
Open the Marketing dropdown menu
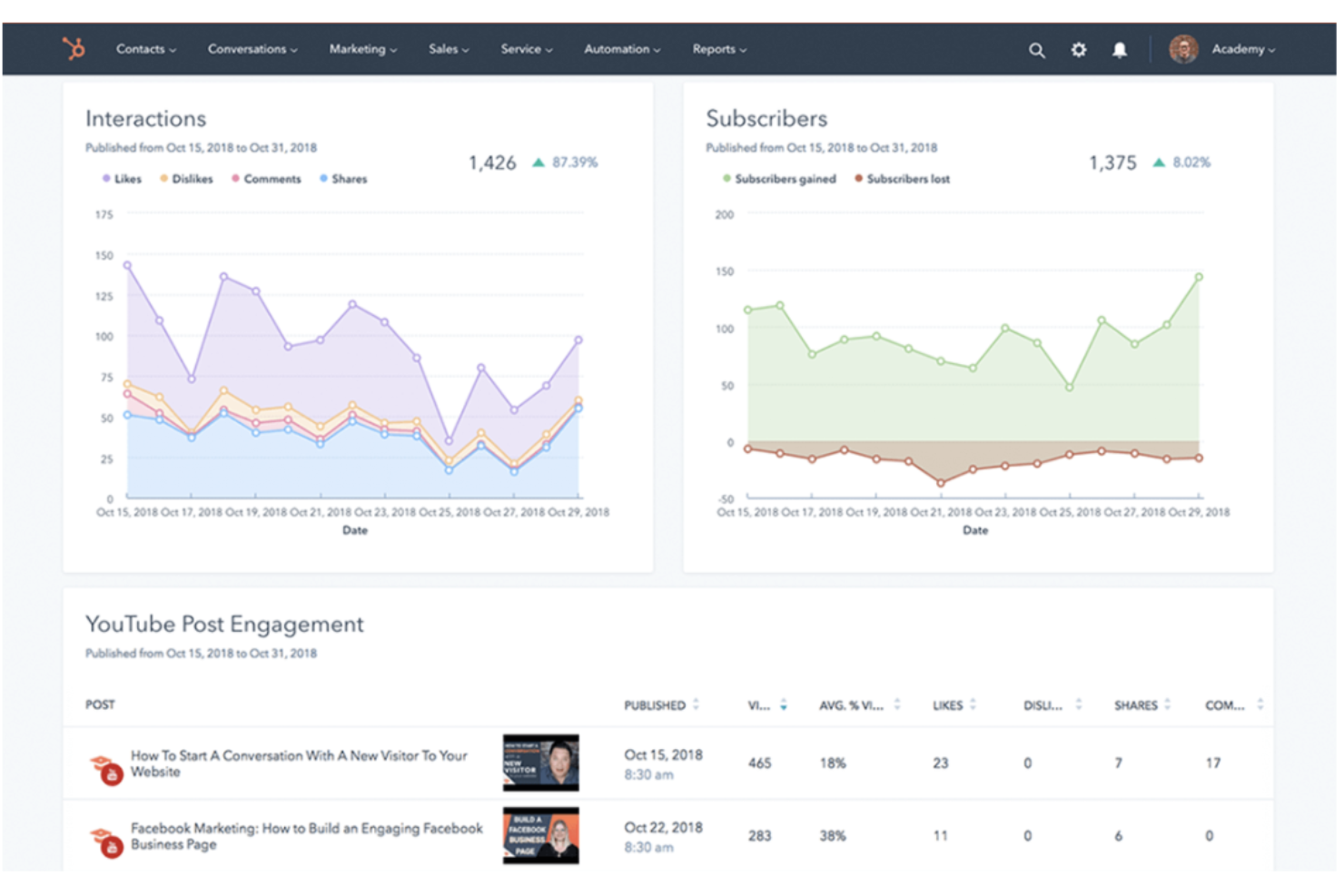[361, 50]
